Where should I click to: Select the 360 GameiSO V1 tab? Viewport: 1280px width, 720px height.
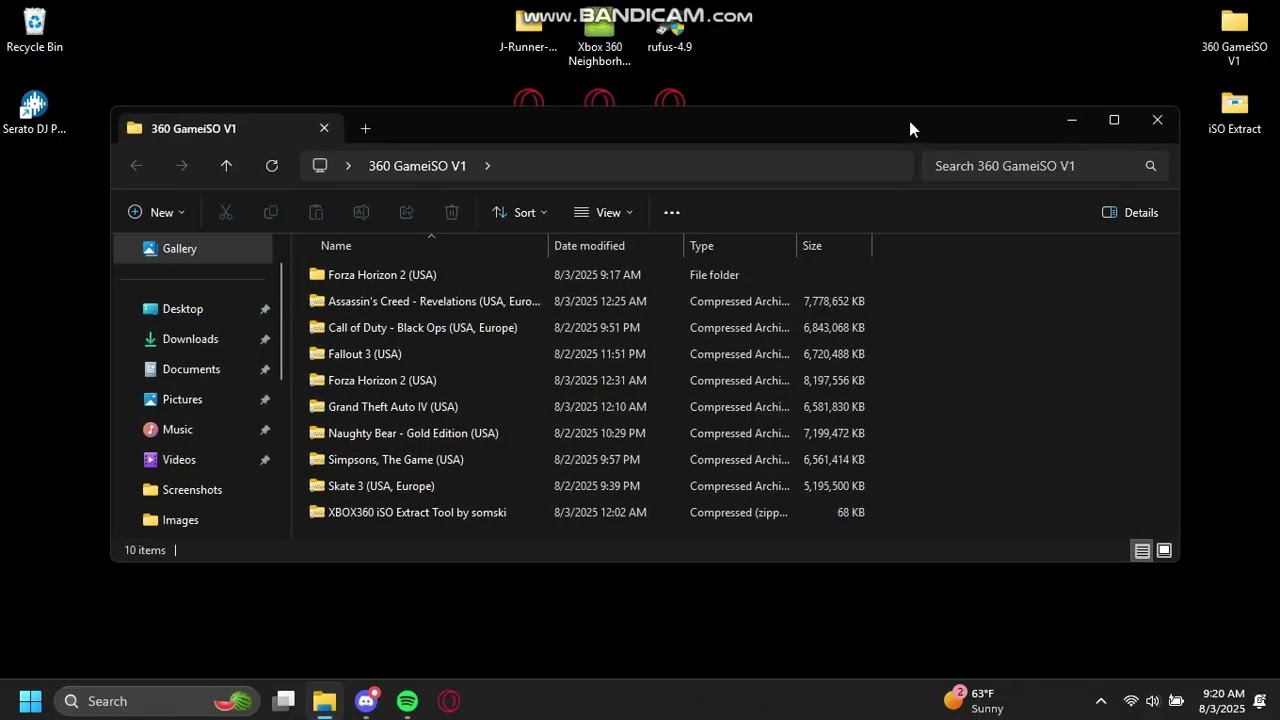click(228, 128)
